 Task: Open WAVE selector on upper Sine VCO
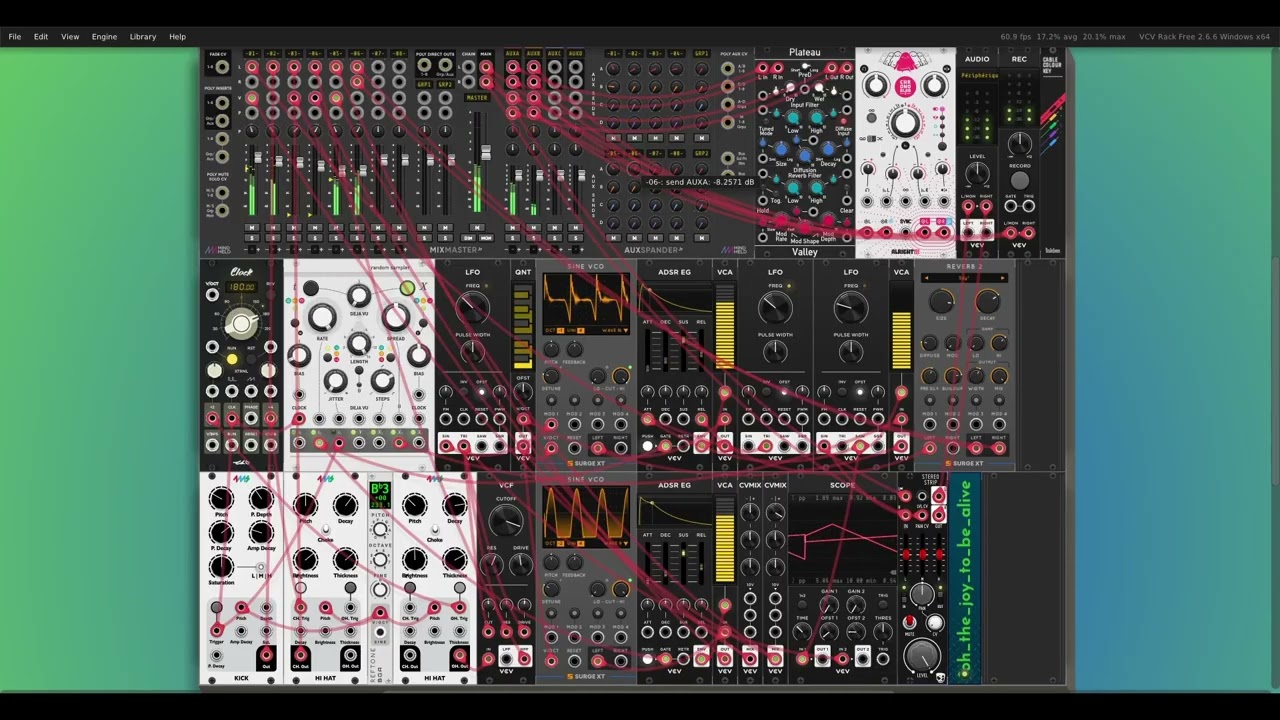tap(615, 330)
